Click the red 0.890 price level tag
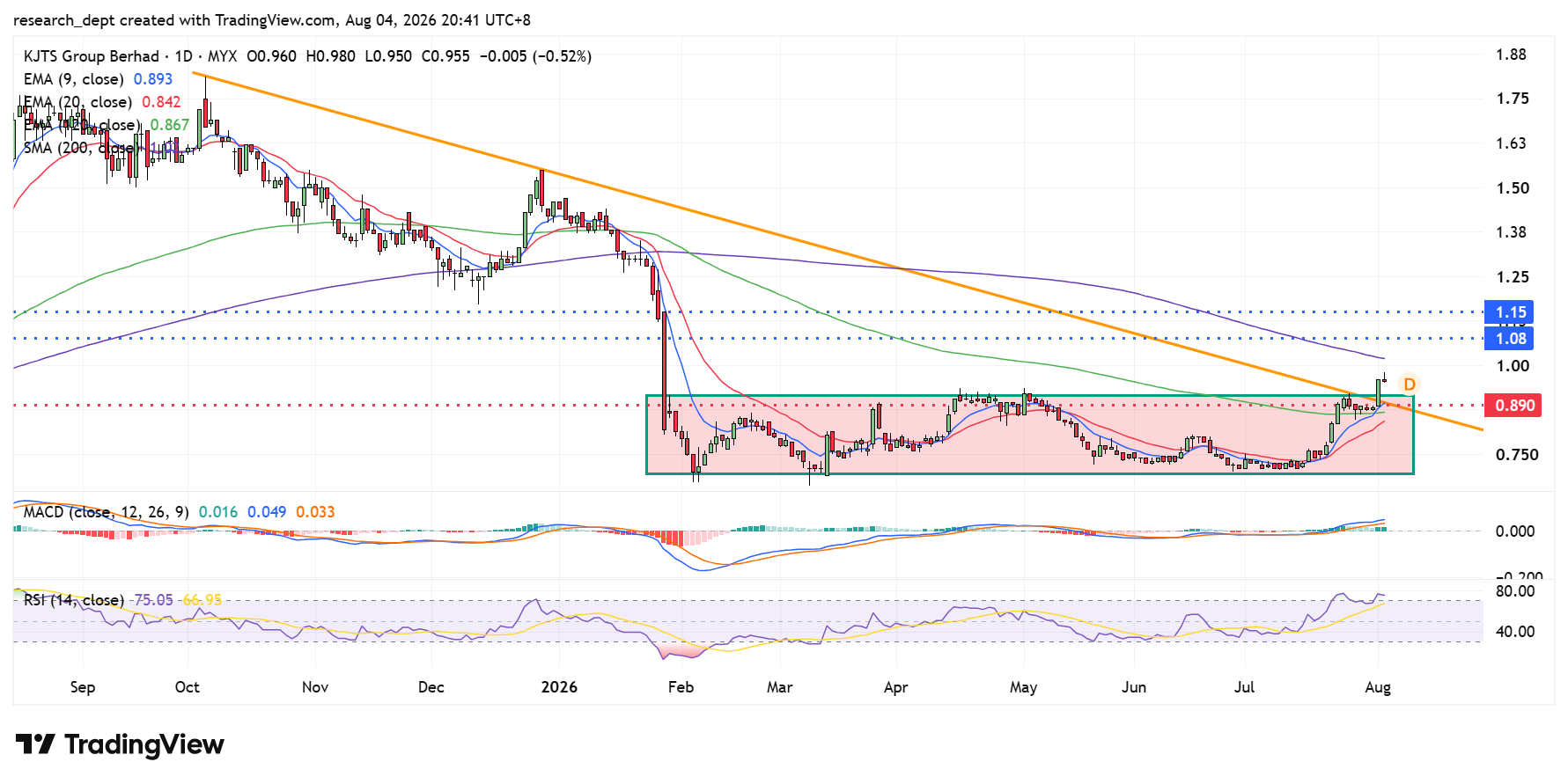 pos(1514,406)
